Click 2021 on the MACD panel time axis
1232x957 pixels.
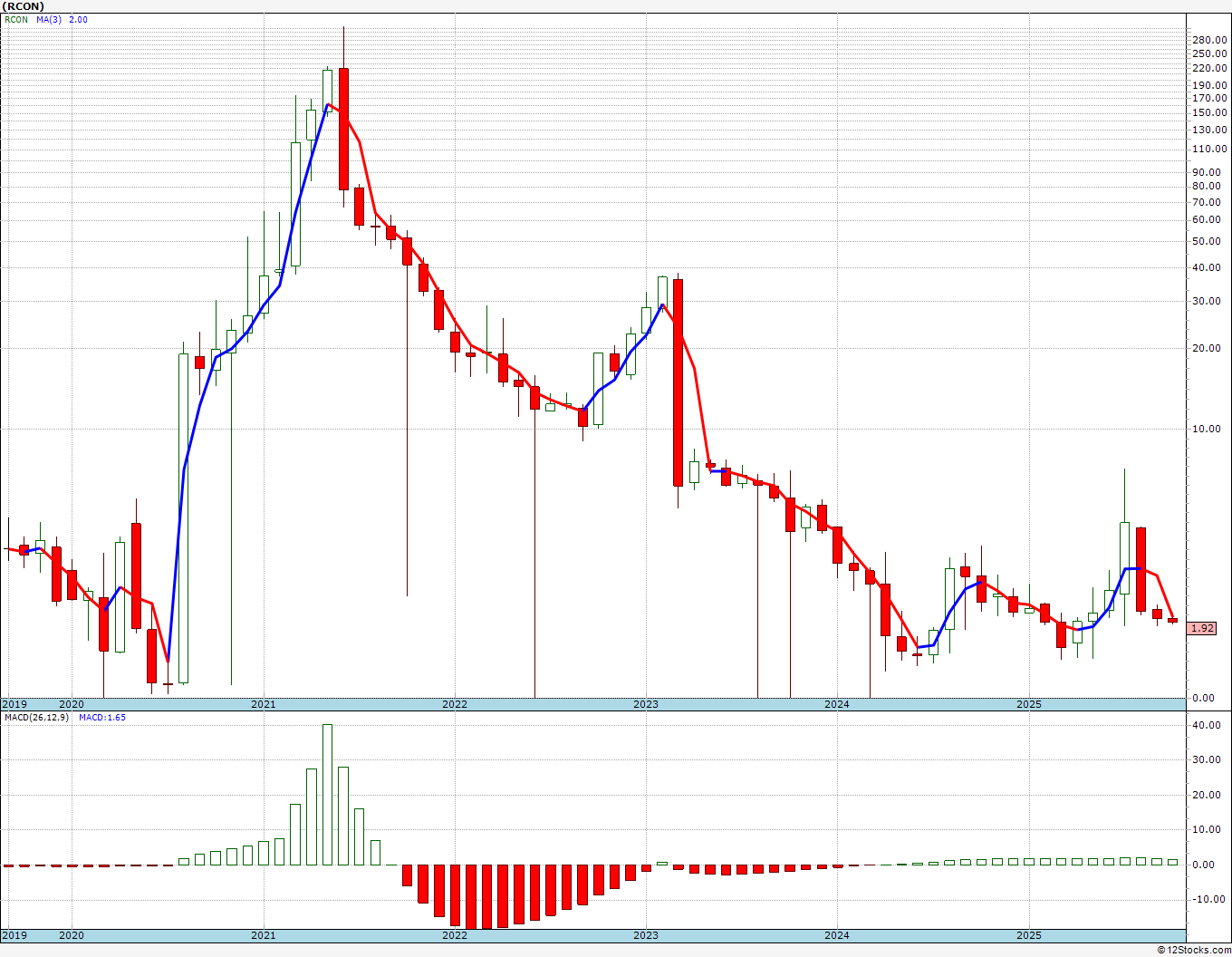[263, 935]
